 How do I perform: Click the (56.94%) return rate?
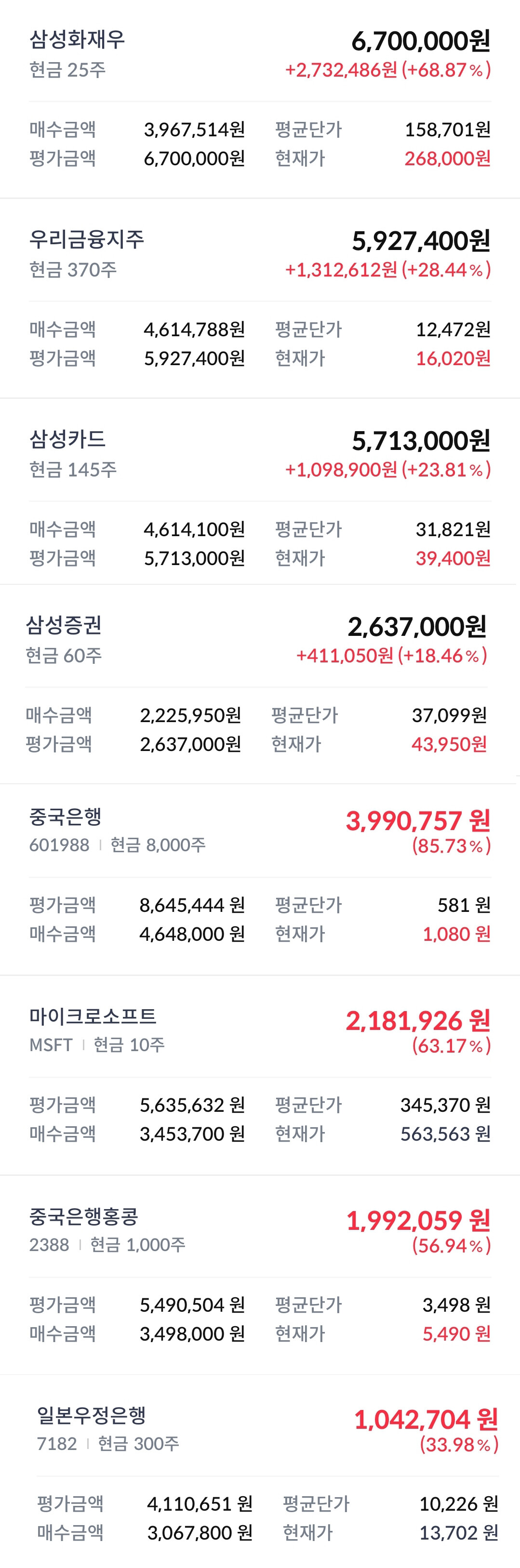pos(451,1245)
